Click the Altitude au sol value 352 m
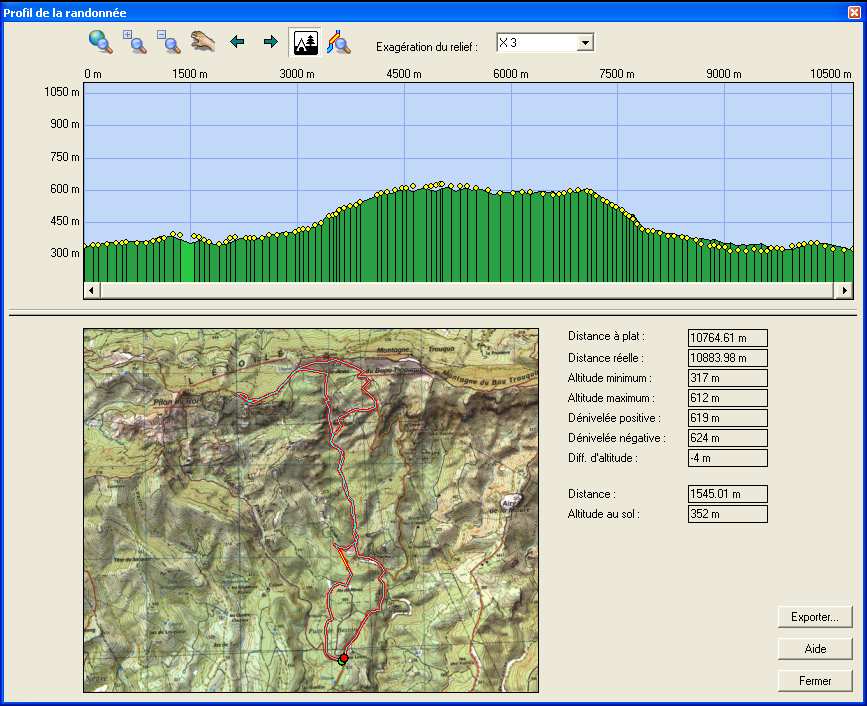 click(x=728, y=514)
